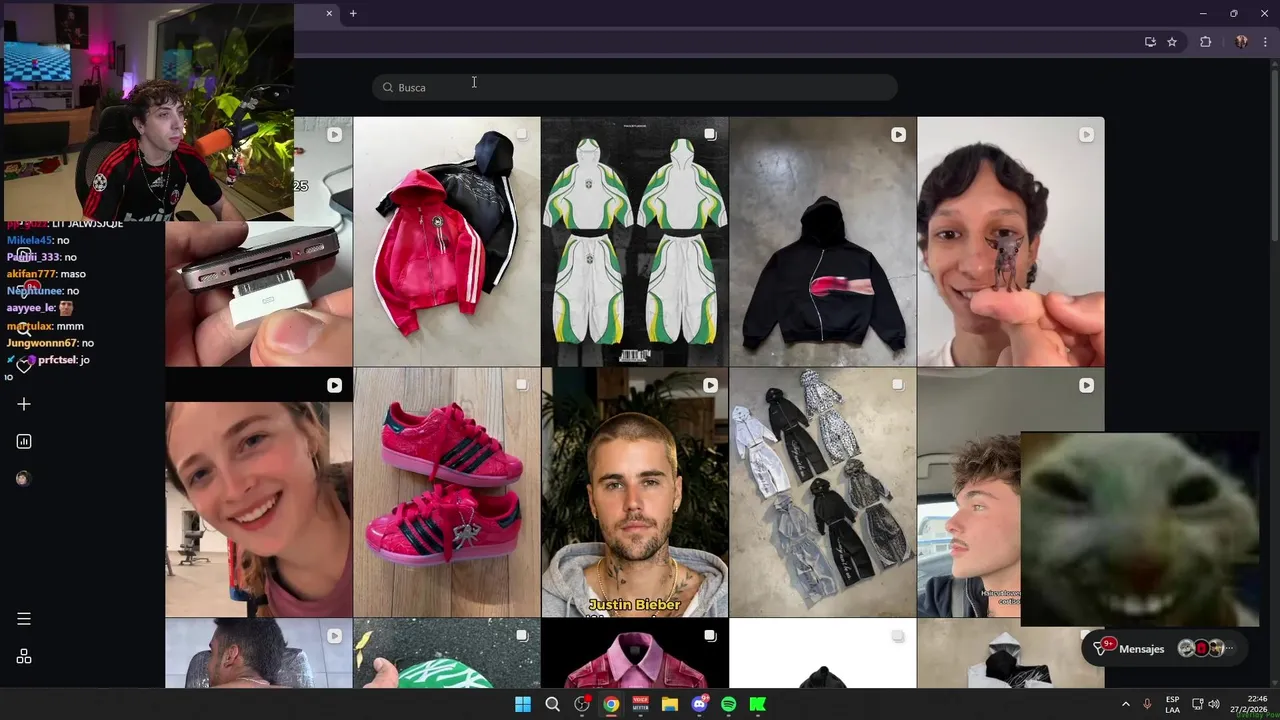
Task: Open green and white tracksuit design post
Action: [x=635, y=241]
